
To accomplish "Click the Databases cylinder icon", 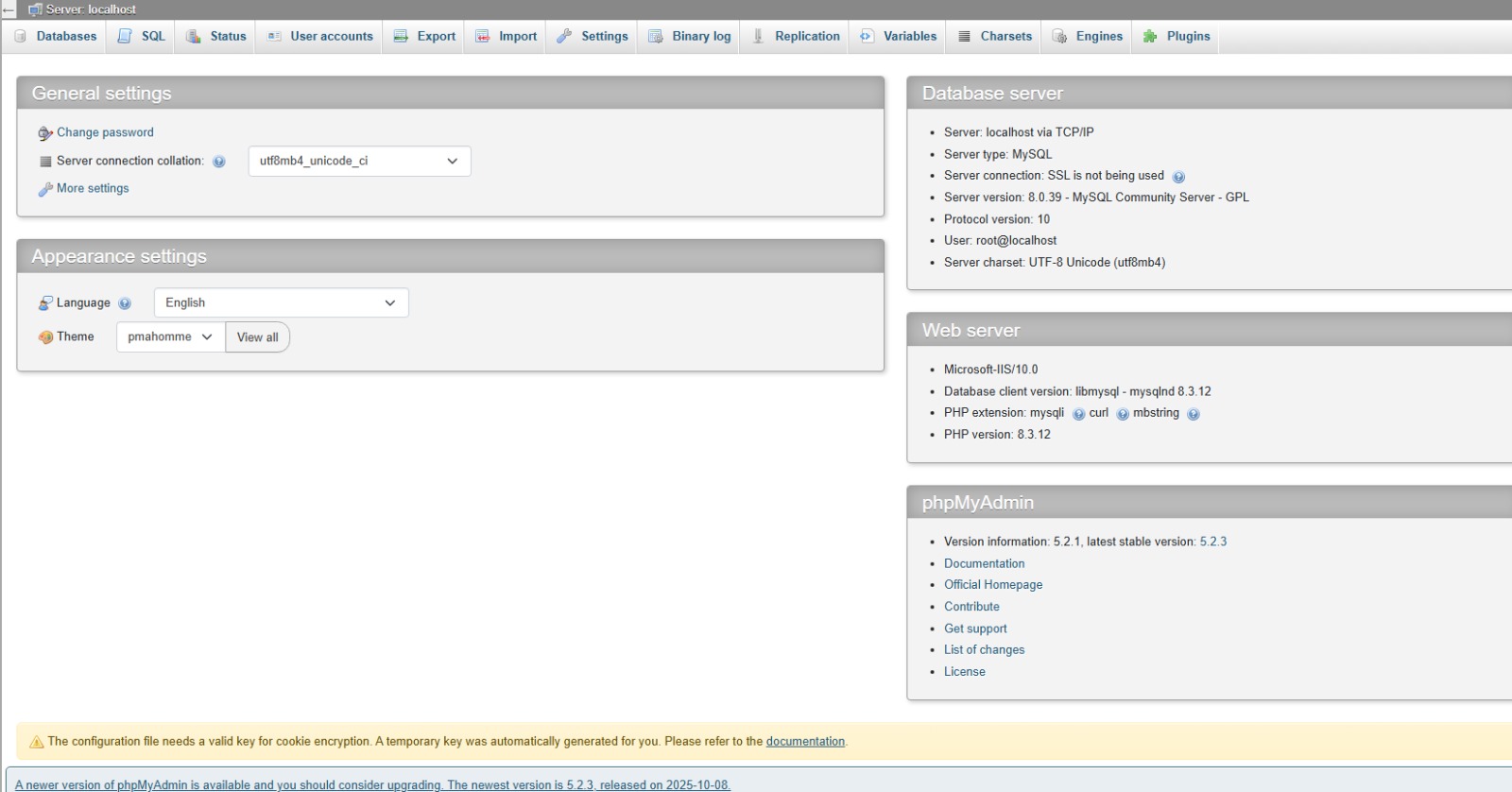I will click(21, 36).
